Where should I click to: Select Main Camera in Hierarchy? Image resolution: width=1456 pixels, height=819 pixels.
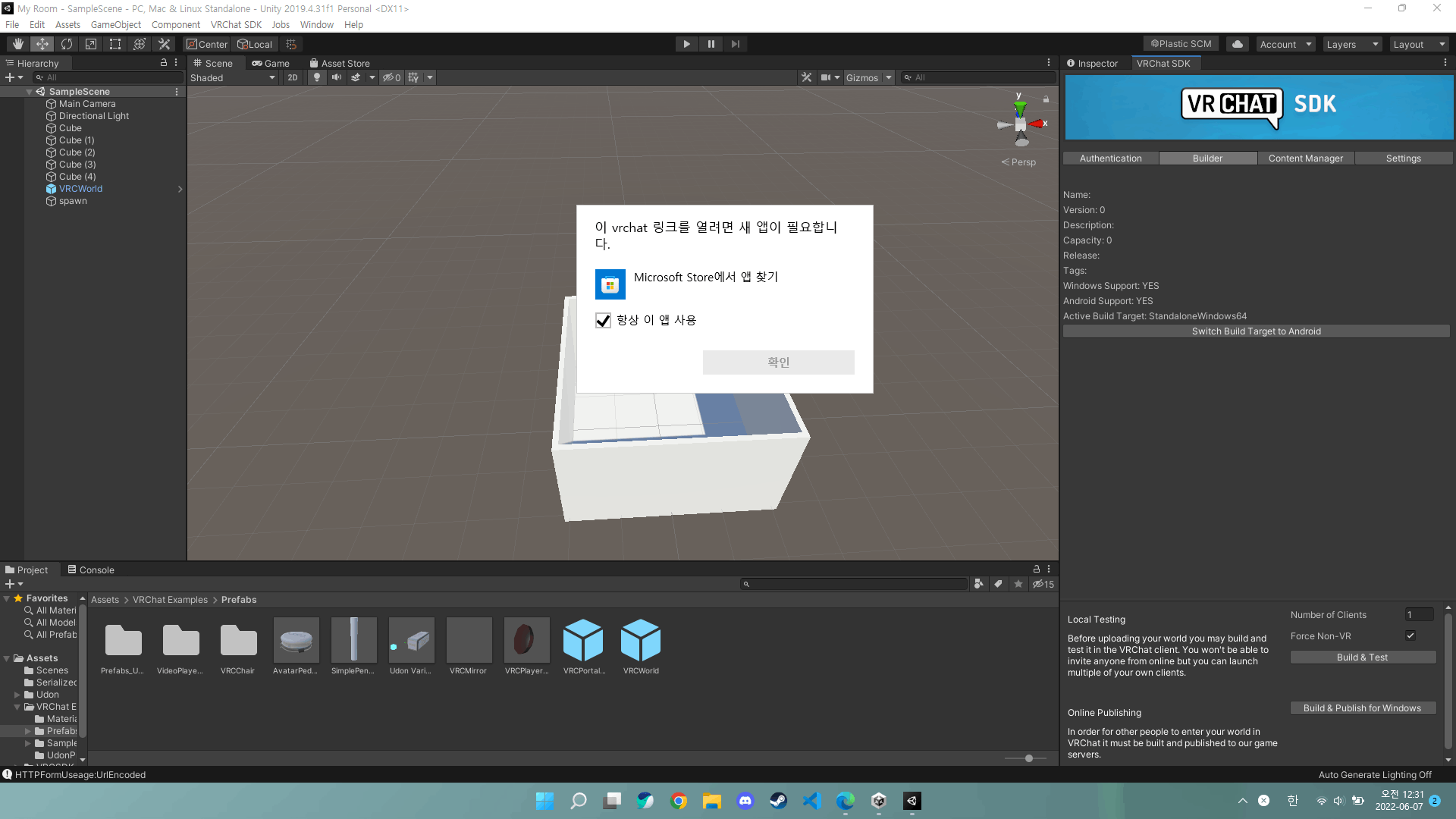(87, 104)
